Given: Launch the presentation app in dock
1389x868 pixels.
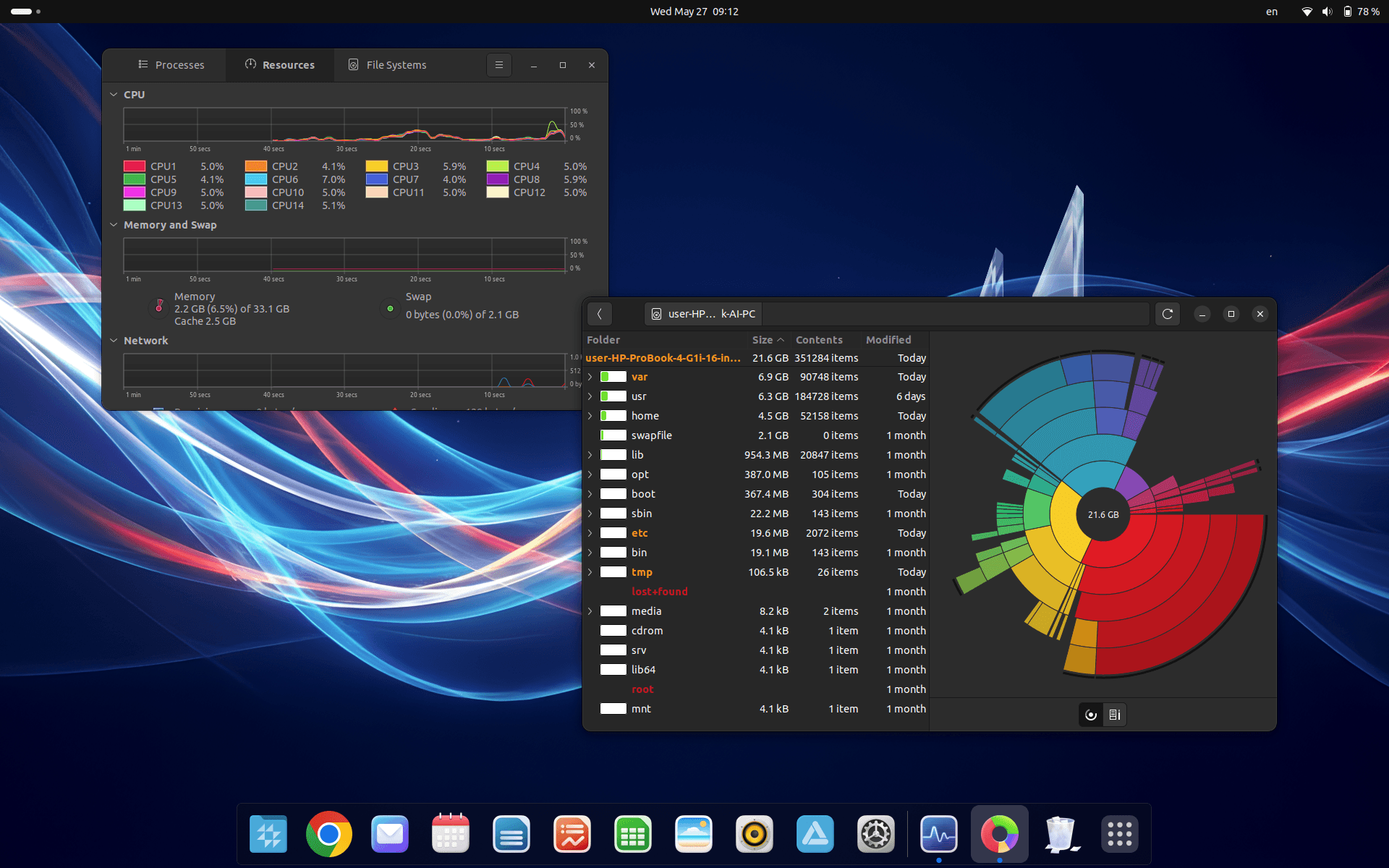Looking at the screenshot, I should coord(572,834).
